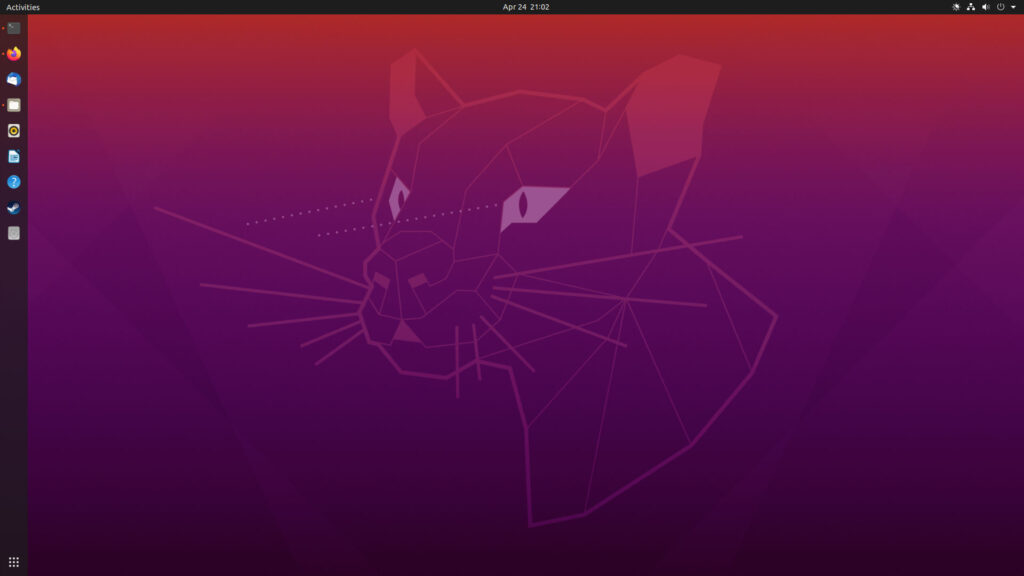Click the grey drive icon in dock
This screenshot has width=1024, height=576.
14,233
